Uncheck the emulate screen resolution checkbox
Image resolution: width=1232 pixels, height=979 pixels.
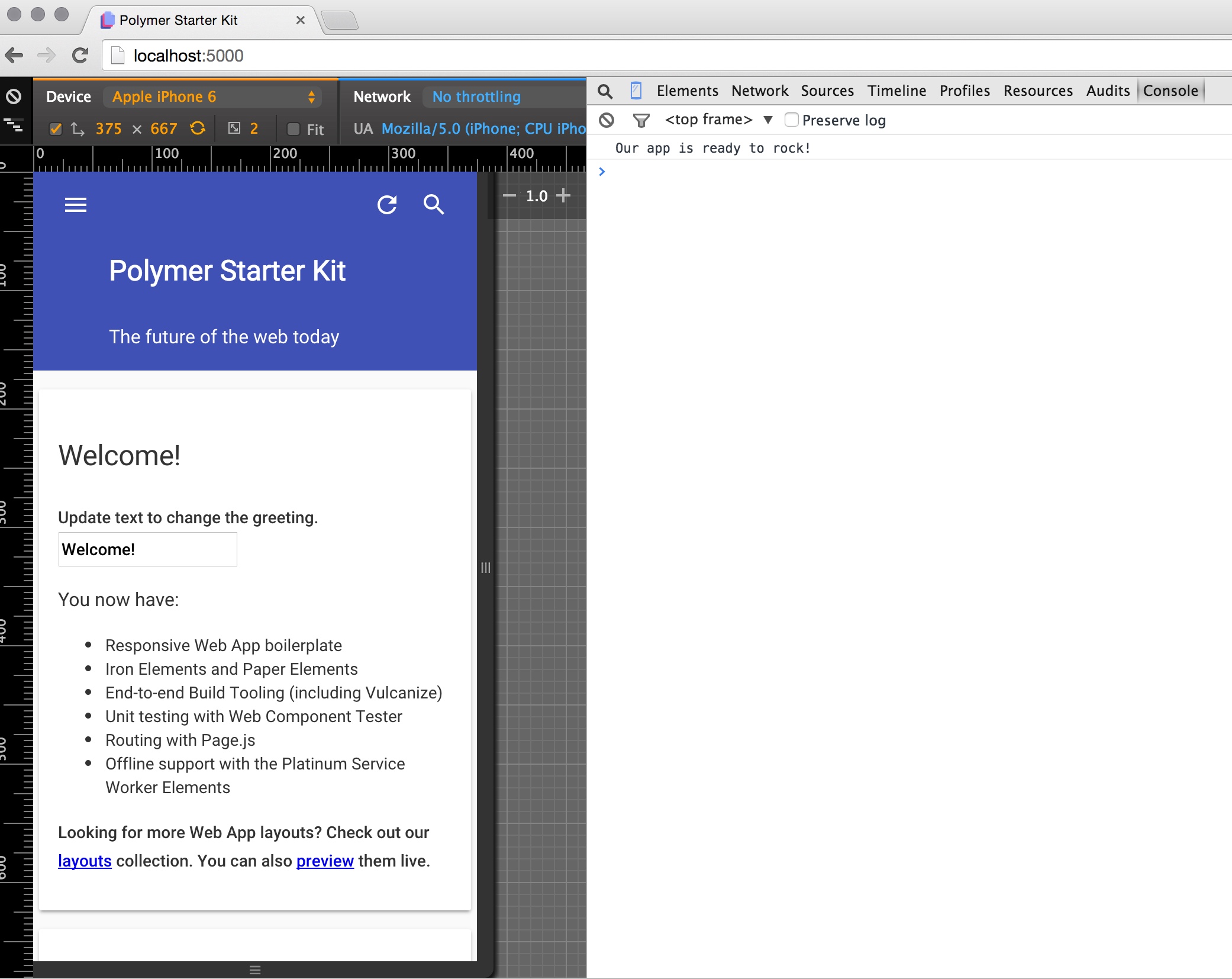[x=56, y=129]
